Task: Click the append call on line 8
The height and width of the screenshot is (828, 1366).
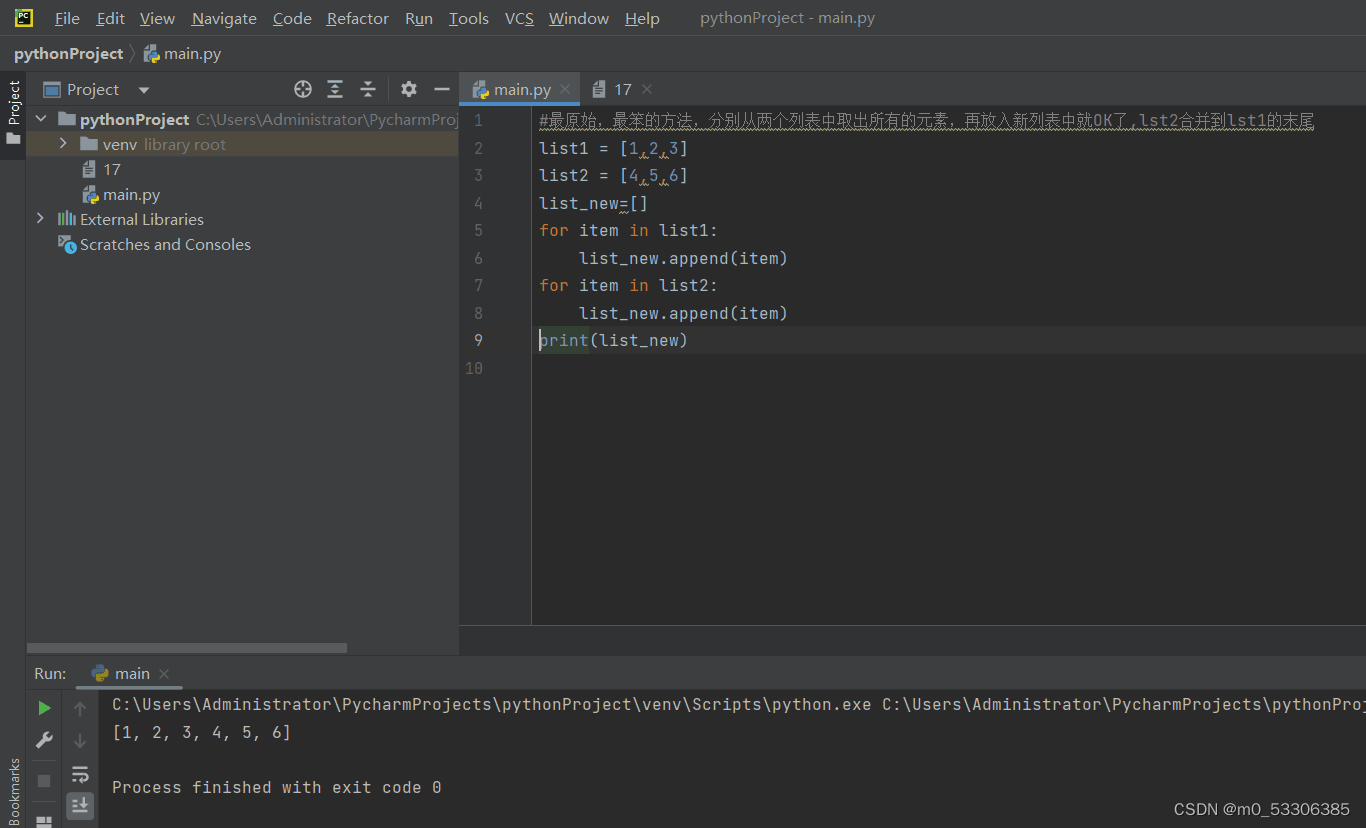Action: point(683,313)
